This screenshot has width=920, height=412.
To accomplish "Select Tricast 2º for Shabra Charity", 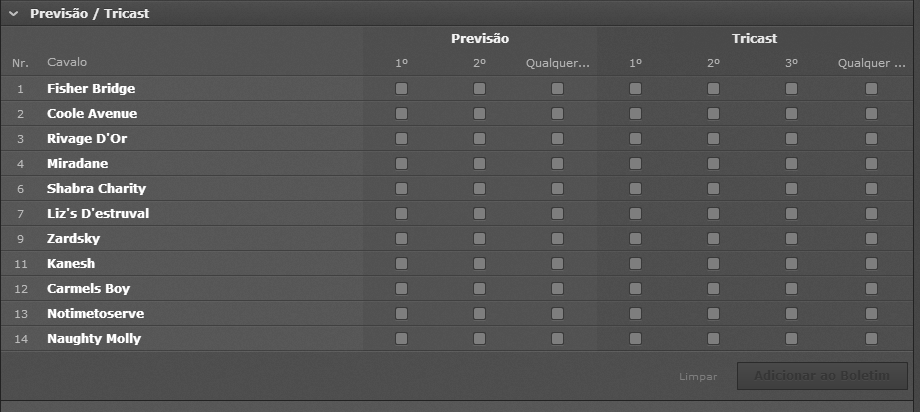I will tap(713, 189).
